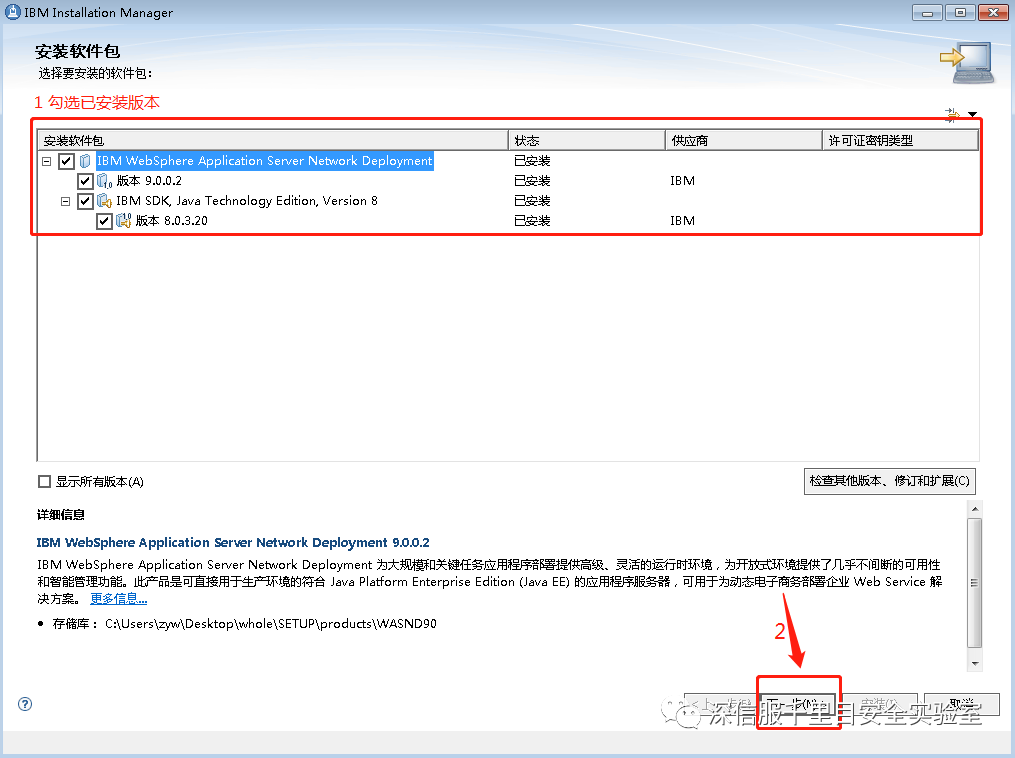The height and width of the screenshot is (758, 1015).
Task: Click the 许可证密钥类型 column header
Action: (x=900, y=140)
